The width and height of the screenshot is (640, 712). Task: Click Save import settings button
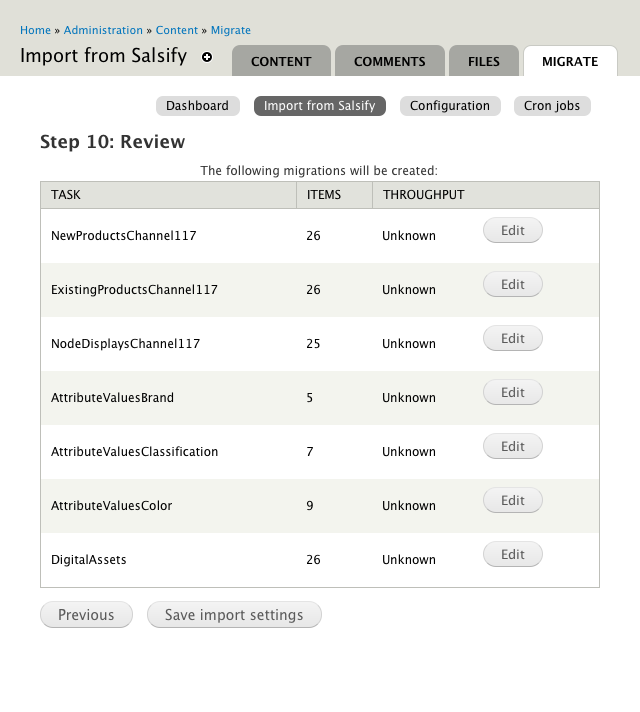click(x=234, y=615)
